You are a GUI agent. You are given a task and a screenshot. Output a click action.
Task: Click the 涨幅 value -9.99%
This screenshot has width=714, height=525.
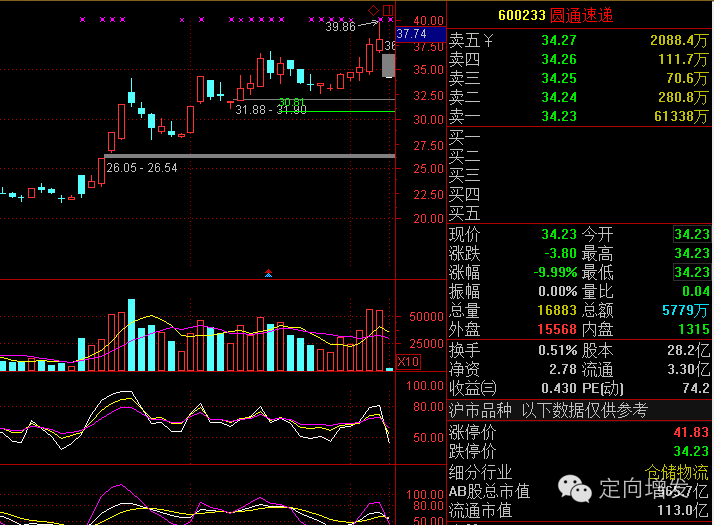pos(556,272)
